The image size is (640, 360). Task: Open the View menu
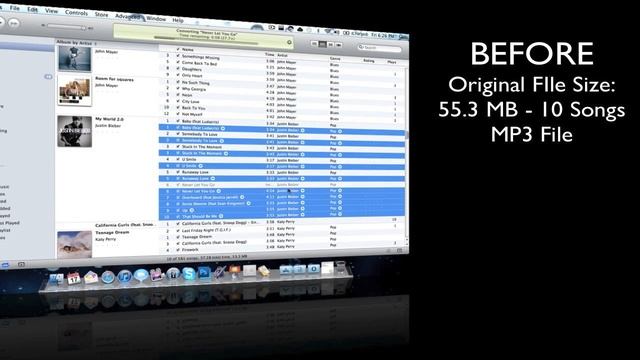tap(51, 11)
